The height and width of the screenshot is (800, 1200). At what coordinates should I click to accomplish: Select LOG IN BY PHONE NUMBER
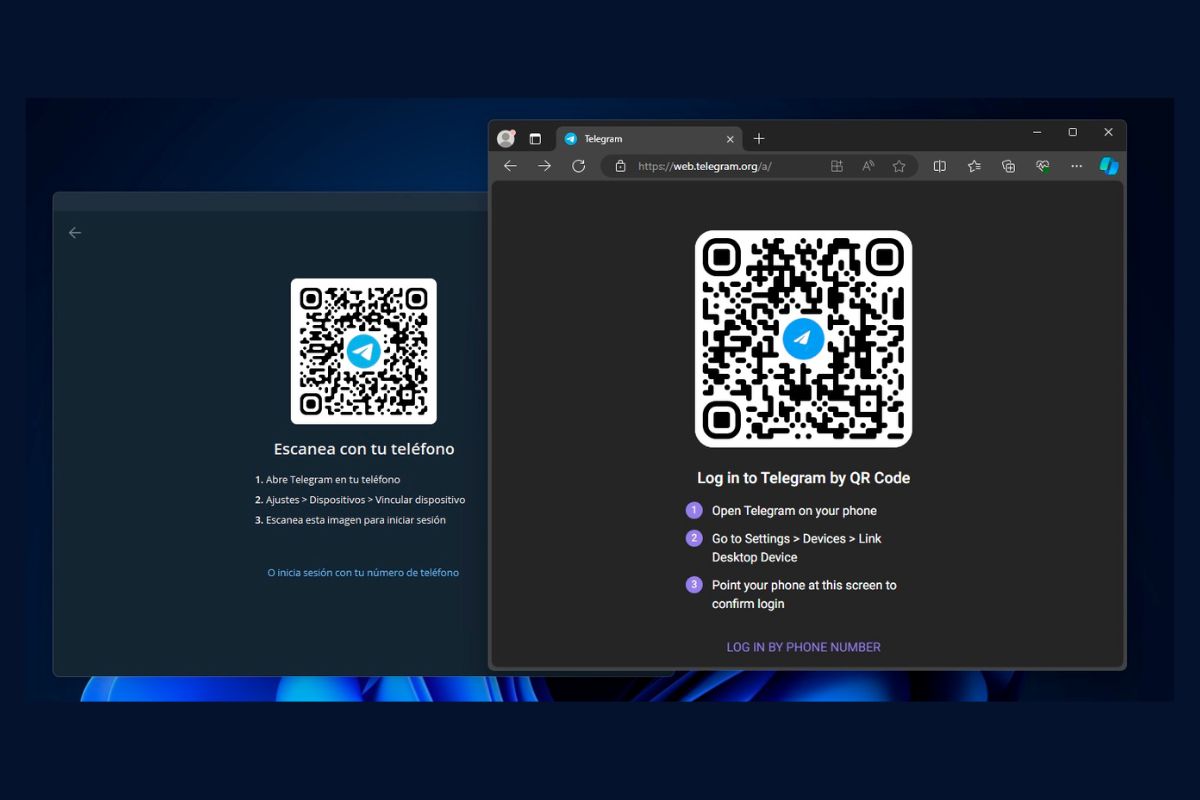pyautogui.click(x=803, y=647)
